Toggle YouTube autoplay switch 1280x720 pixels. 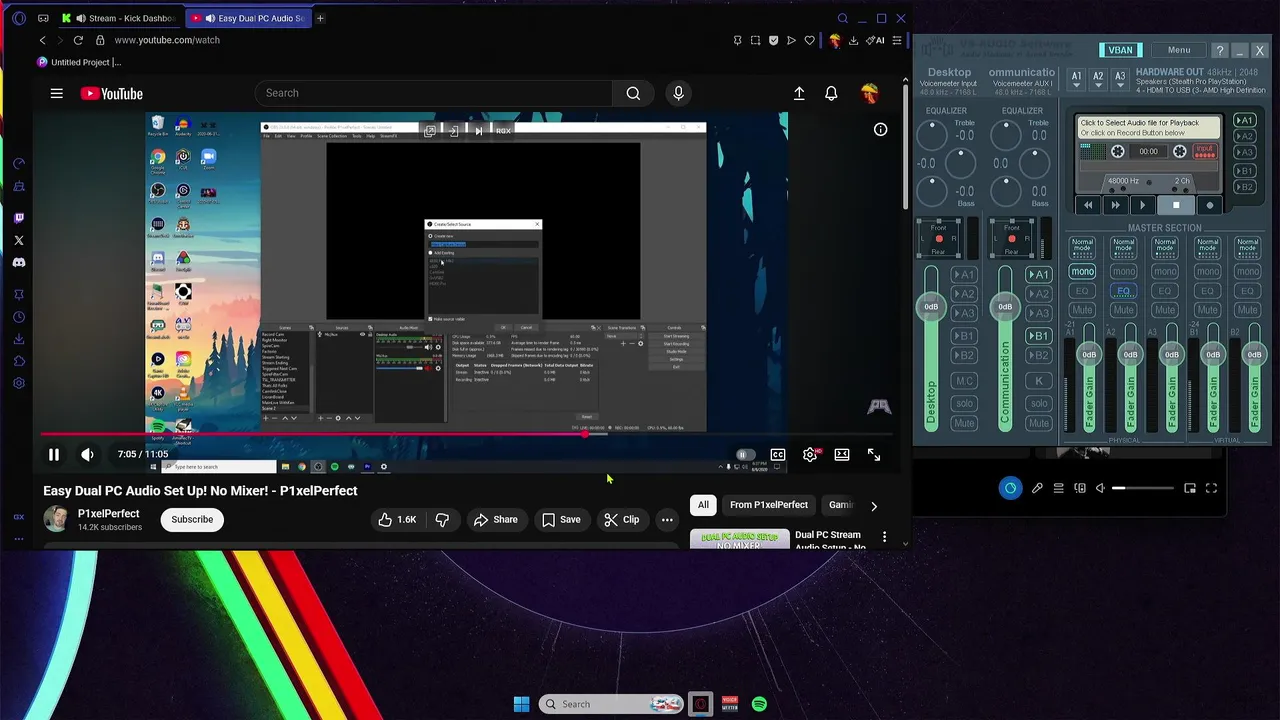(x=745, y=455)
